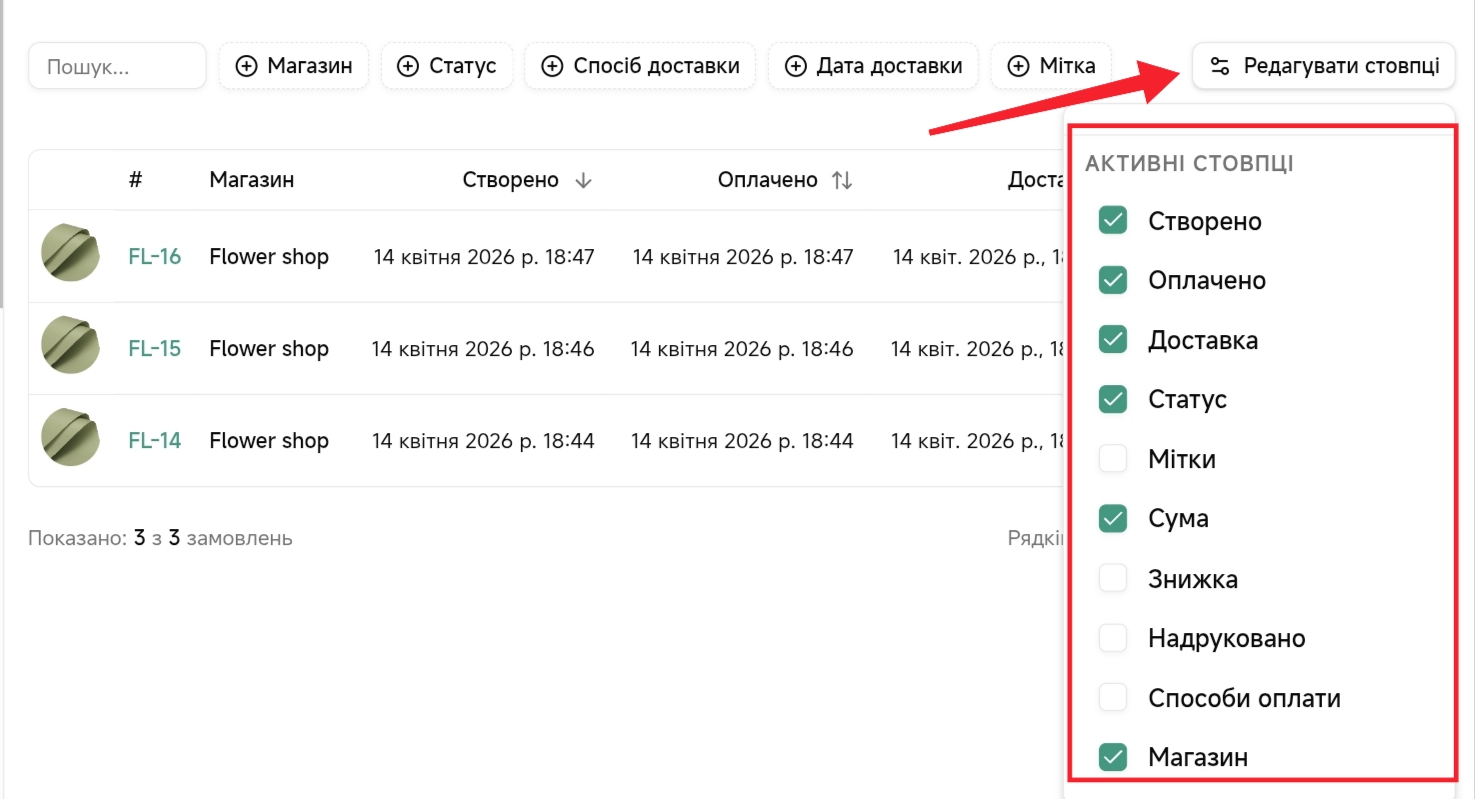Open the Дата доставки filter
1475x799 pixels.
873,66
